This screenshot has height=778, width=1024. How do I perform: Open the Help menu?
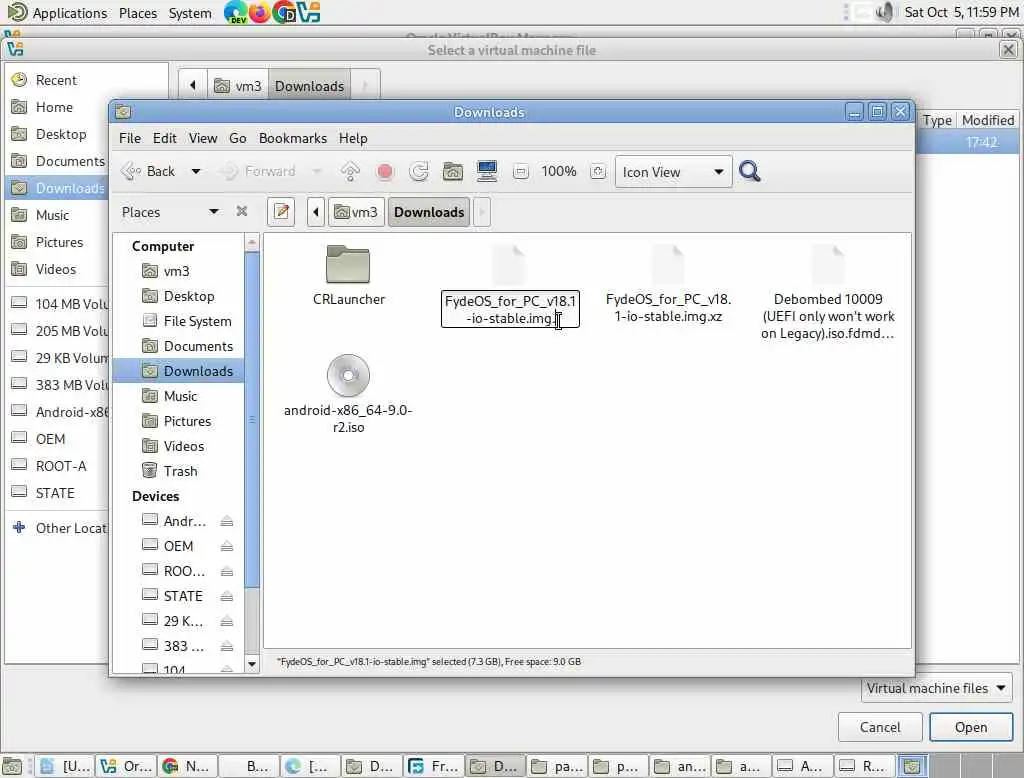[353, 138]
